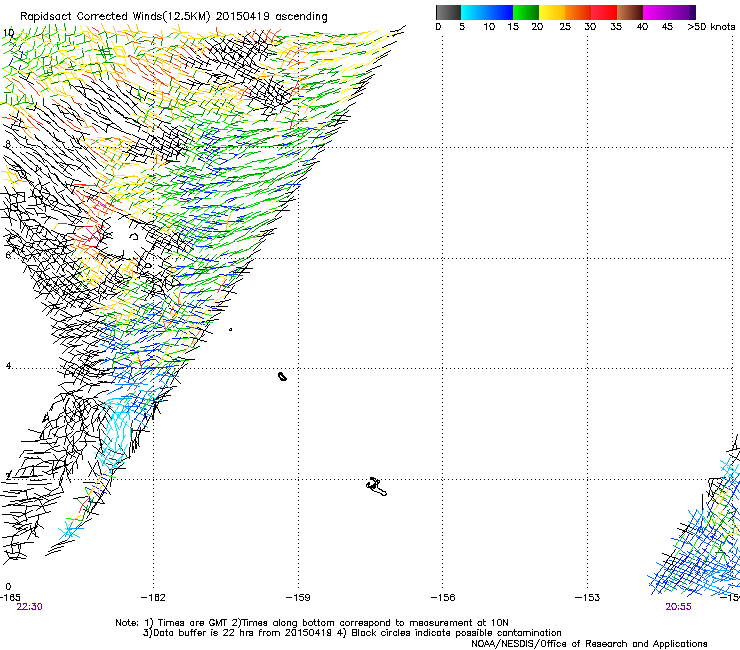This screenshot has width=740, height=650.
Task: Click the legend tick label '25'
Action: coord(565,27)
